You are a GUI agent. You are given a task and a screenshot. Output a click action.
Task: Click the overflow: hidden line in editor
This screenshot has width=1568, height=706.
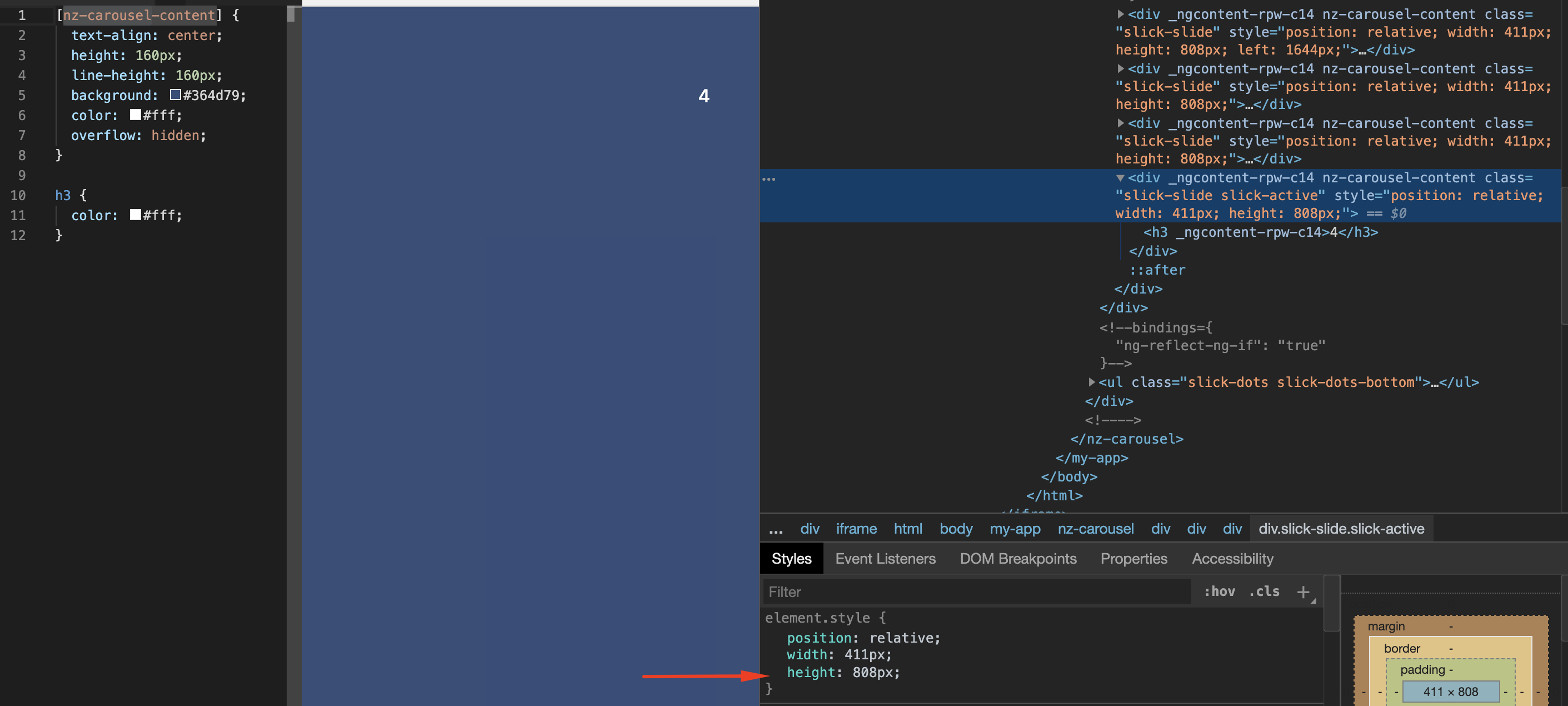pyautogui.click(x=138, y=135)
